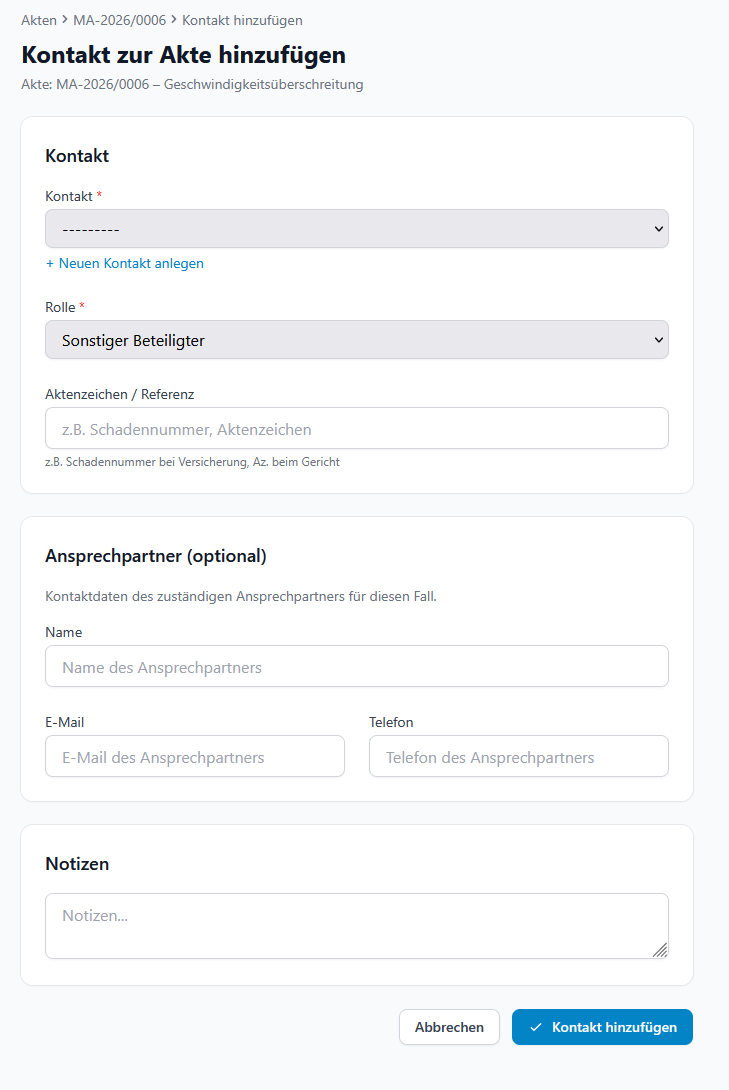
Task: Click the Aktenzeichen / Referenz field label
Action: [x=120, y=394]
